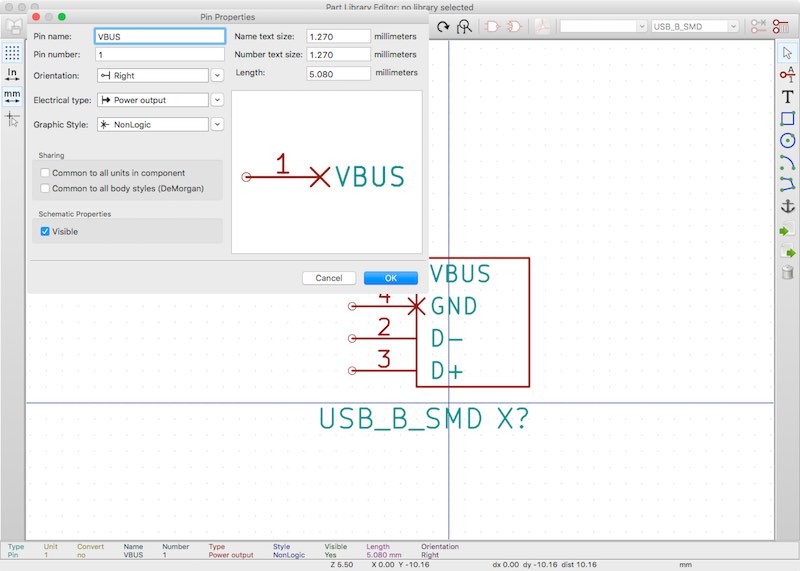Toggle the grid display icon
800x571 pixels.
(12, 53)
